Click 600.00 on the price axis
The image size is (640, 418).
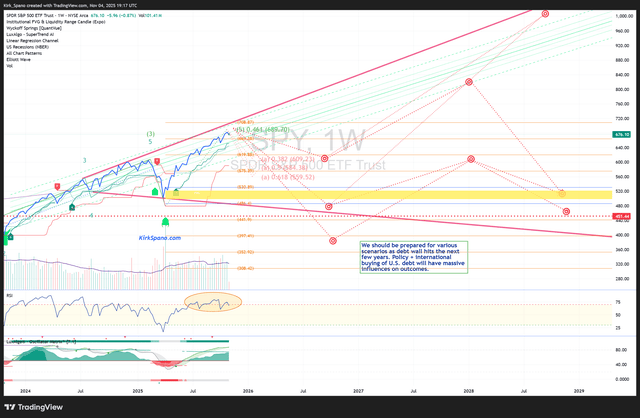(622, 162)
